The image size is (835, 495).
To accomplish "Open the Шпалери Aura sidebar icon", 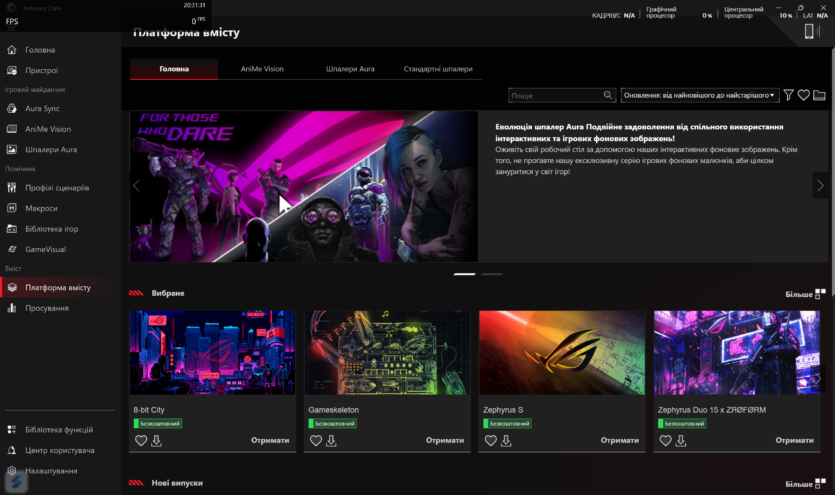I will (x=12, y=150).
